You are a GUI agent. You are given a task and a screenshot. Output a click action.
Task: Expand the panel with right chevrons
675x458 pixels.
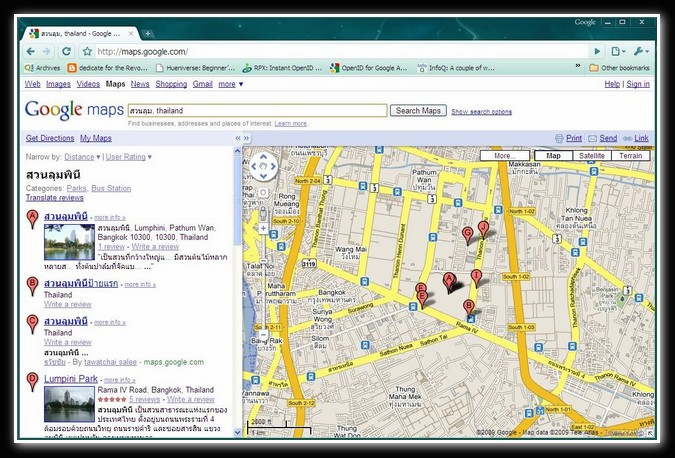pyautogui.click(x=246, y=138)
